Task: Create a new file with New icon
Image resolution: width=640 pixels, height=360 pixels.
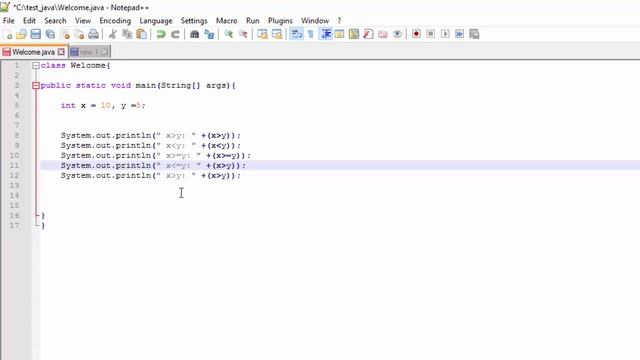Action: [x=7, y=34]
